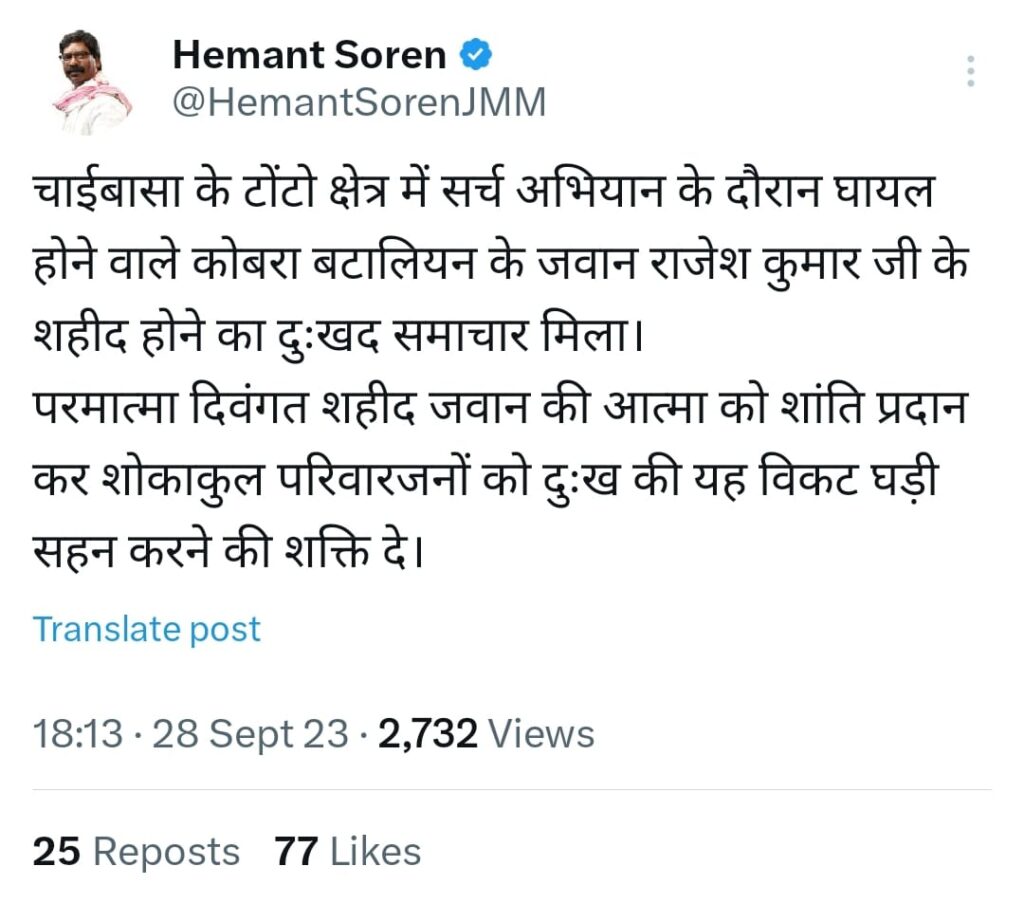The image size is (1024, 903).
Task: Click the Hemant Soren display name
Action: (309, 56)
